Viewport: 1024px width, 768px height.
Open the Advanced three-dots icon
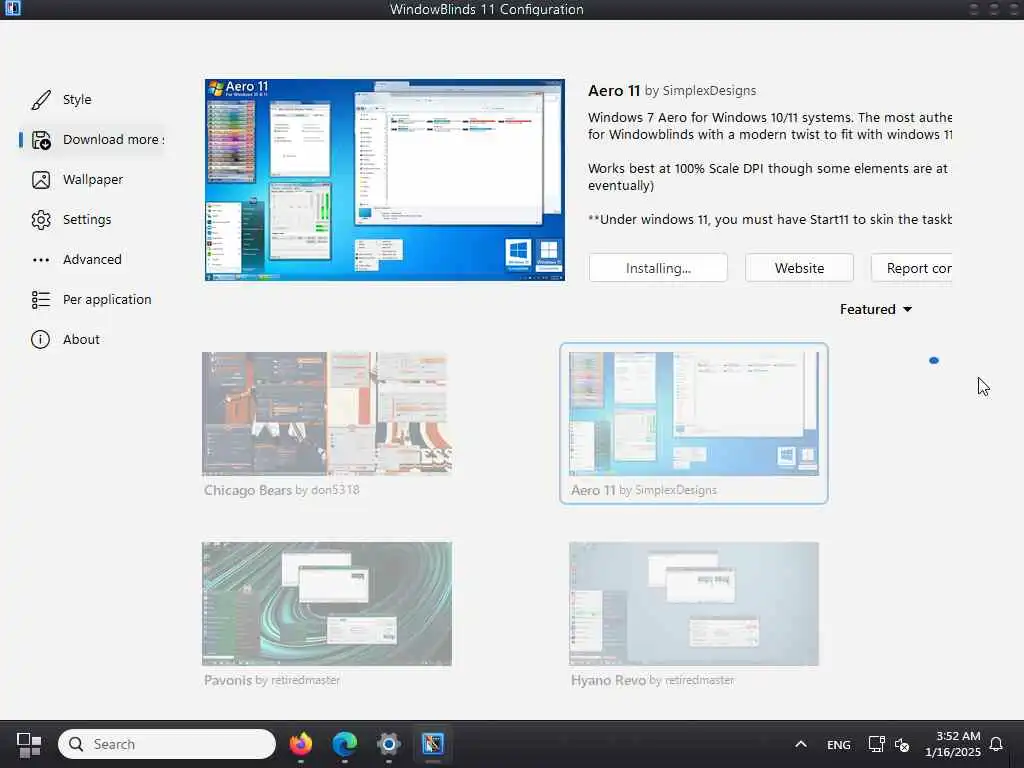click(40, 260)
